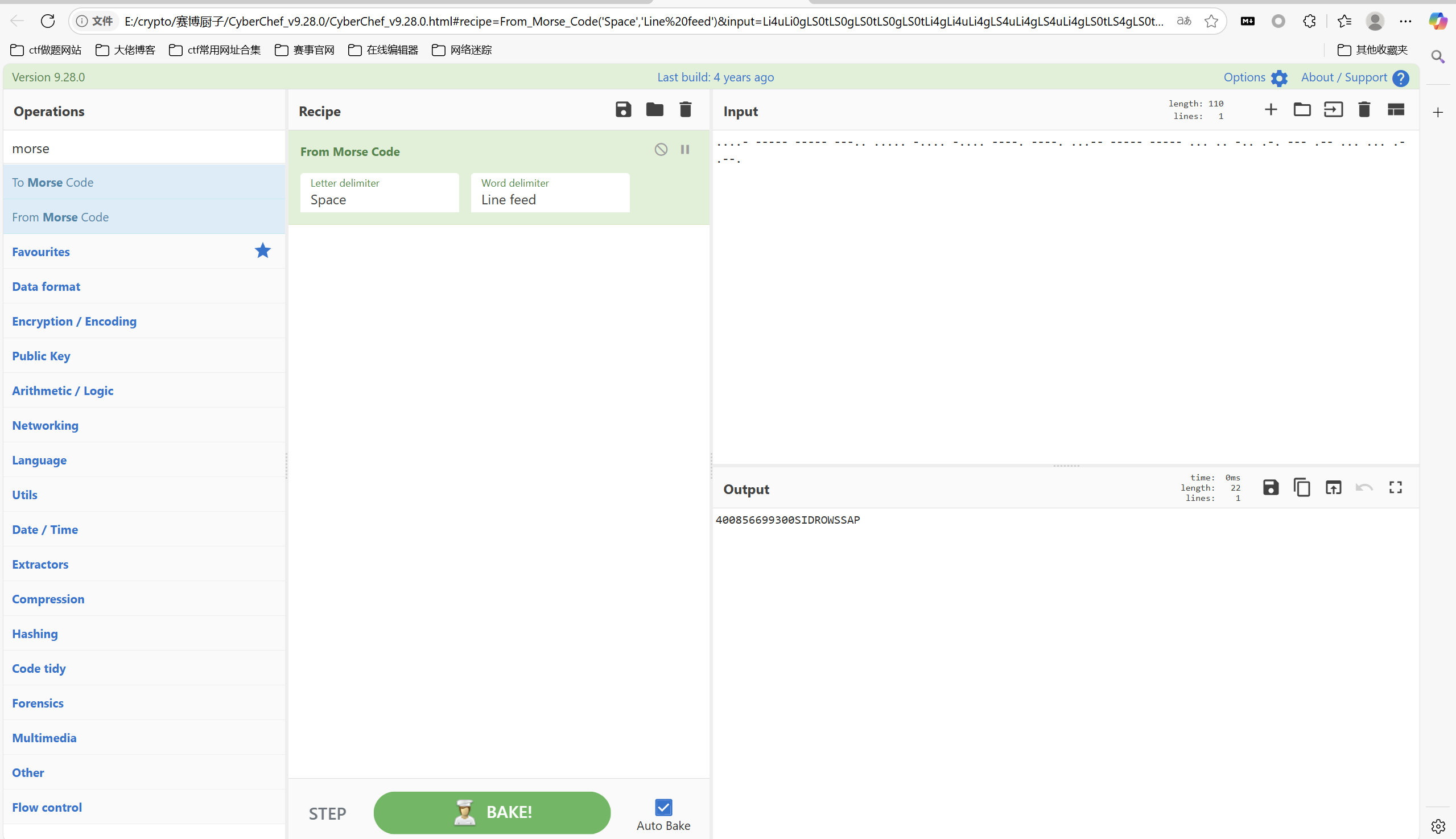The width and height of the screenshot is (1456, 839).
Task: Select From Morse Code in operations list
Action: point(144,217)
